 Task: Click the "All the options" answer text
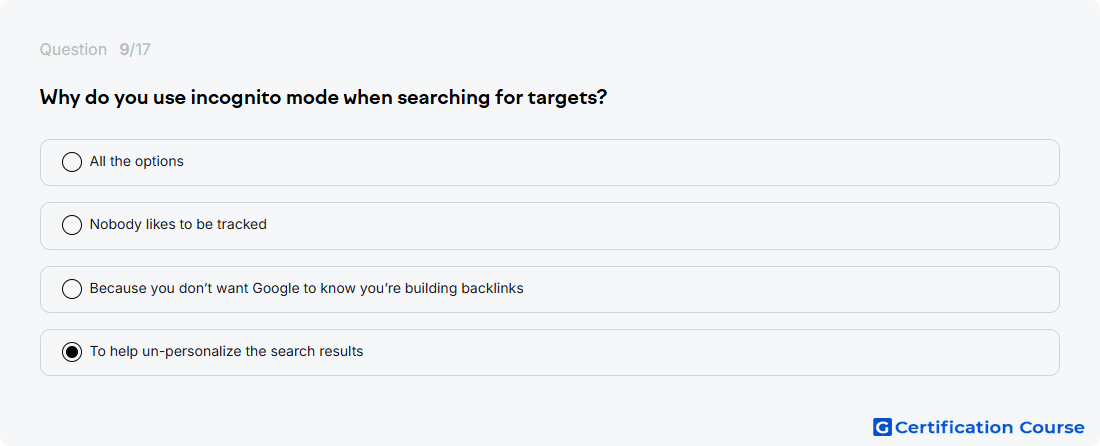tap(137, 161)
